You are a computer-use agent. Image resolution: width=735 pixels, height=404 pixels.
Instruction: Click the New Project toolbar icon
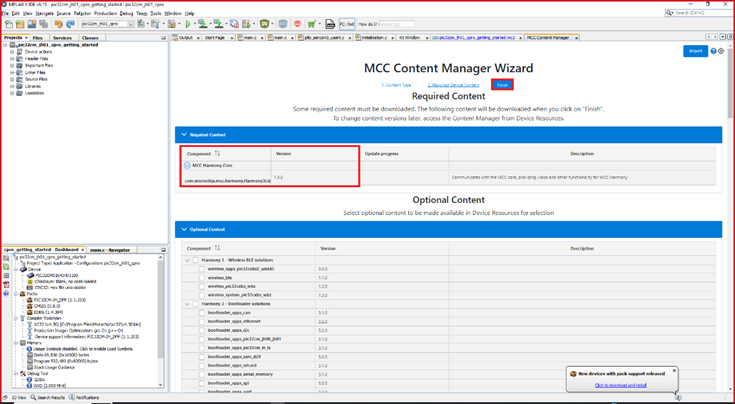tap(20, 23)
